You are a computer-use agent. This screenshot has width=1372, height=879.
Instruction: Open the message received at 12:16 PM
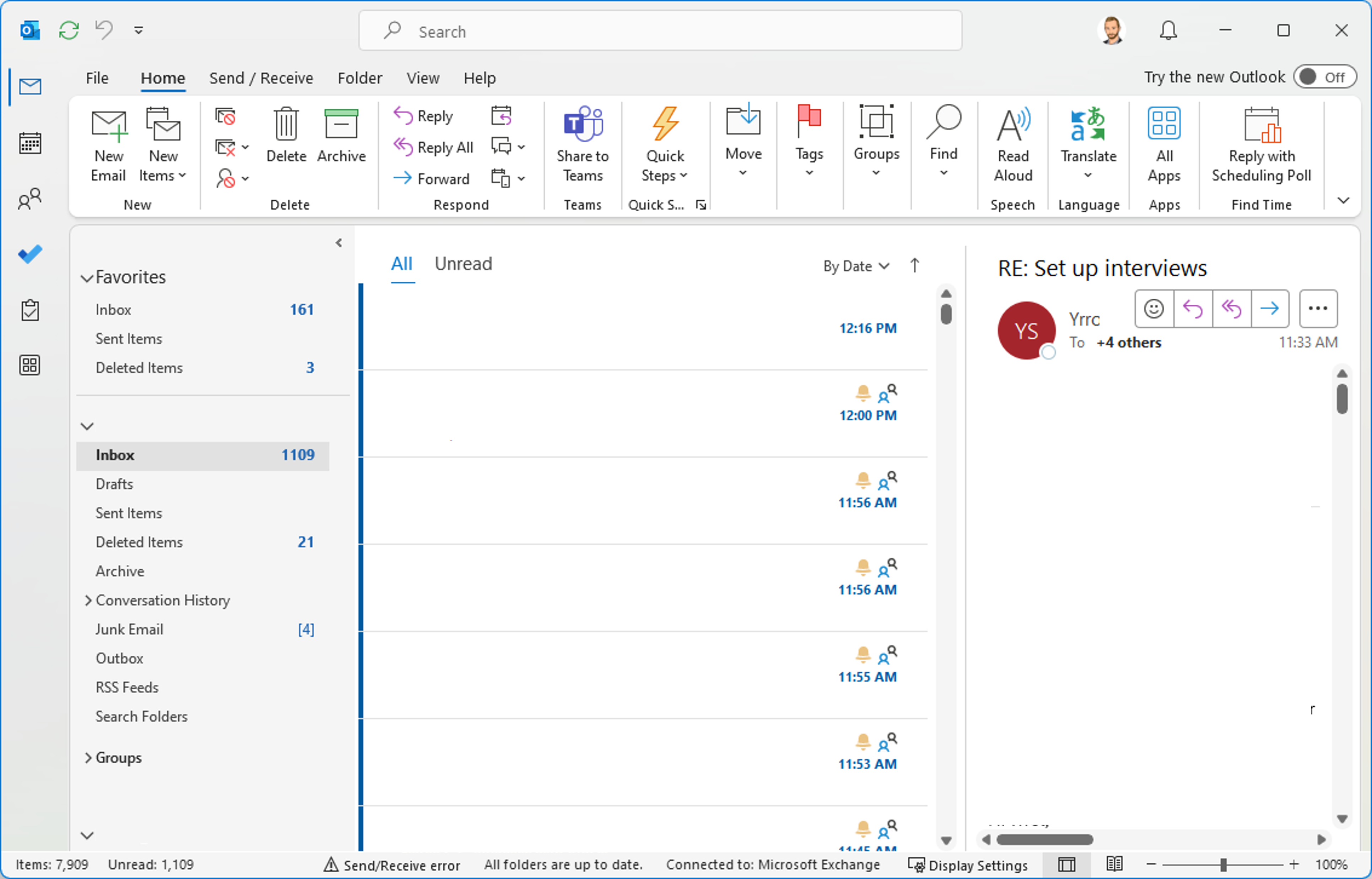(x=645, y=327)
